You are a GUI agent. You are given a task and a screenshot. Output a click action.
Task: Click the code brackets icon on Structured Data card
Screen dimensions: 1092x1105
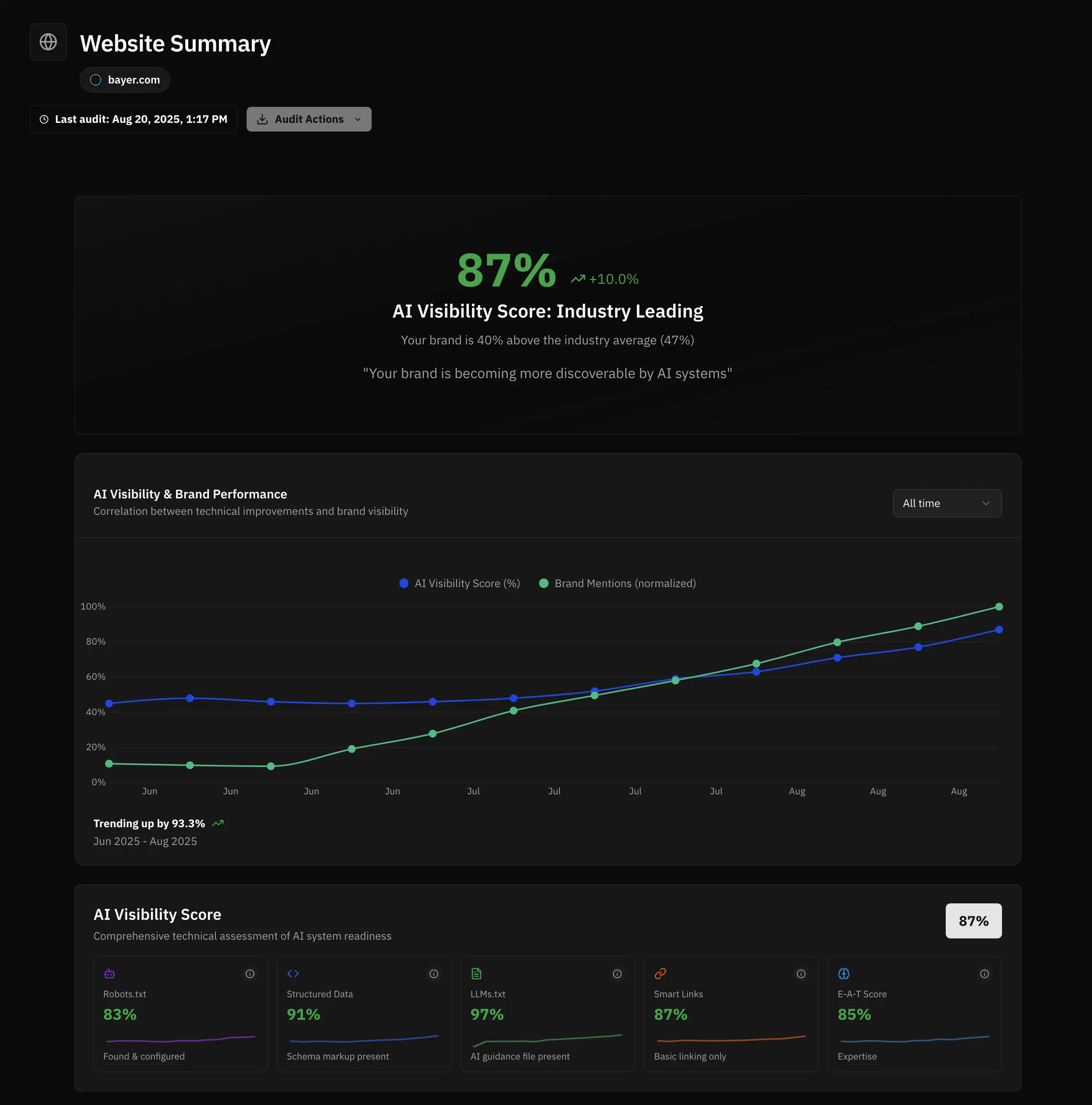tap(293, 973)
